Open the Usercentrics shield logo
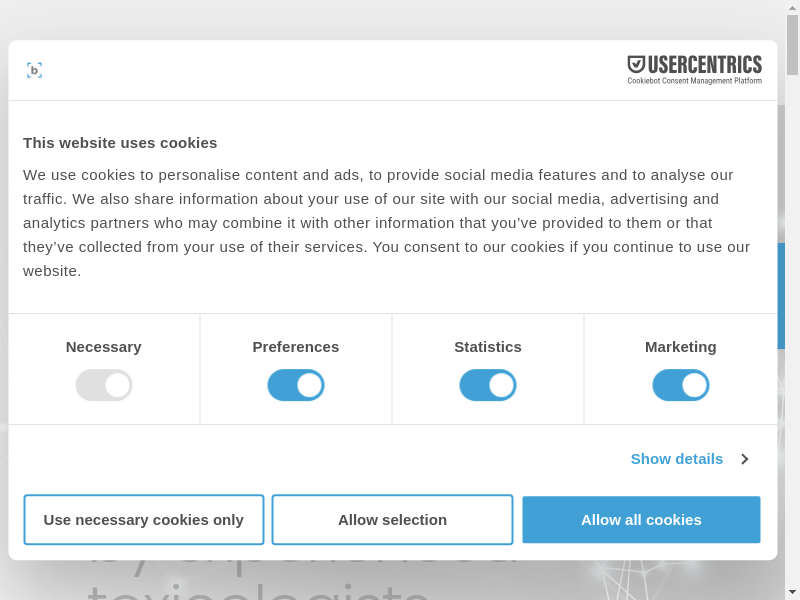The image size is (800, 600). click(636, 65)
